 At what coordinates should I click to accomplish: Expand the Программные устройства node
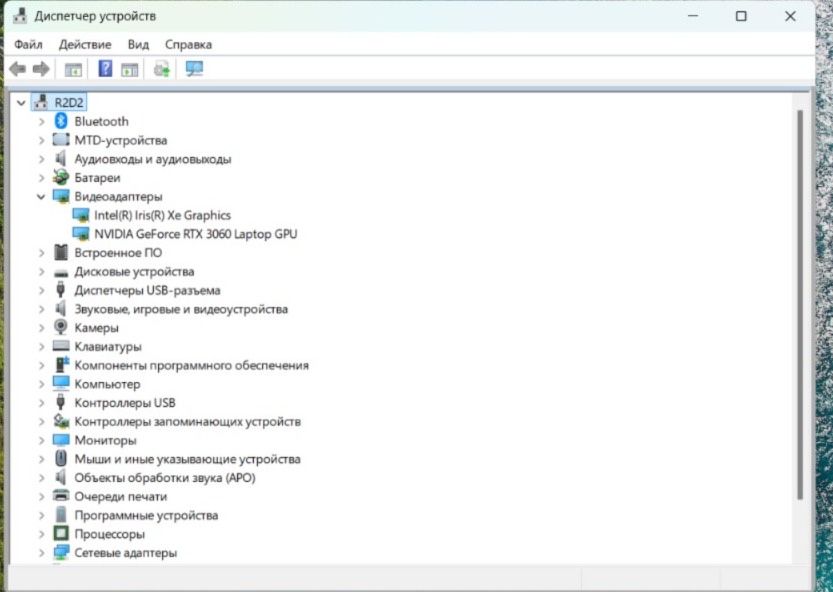(x=41, y=515)
